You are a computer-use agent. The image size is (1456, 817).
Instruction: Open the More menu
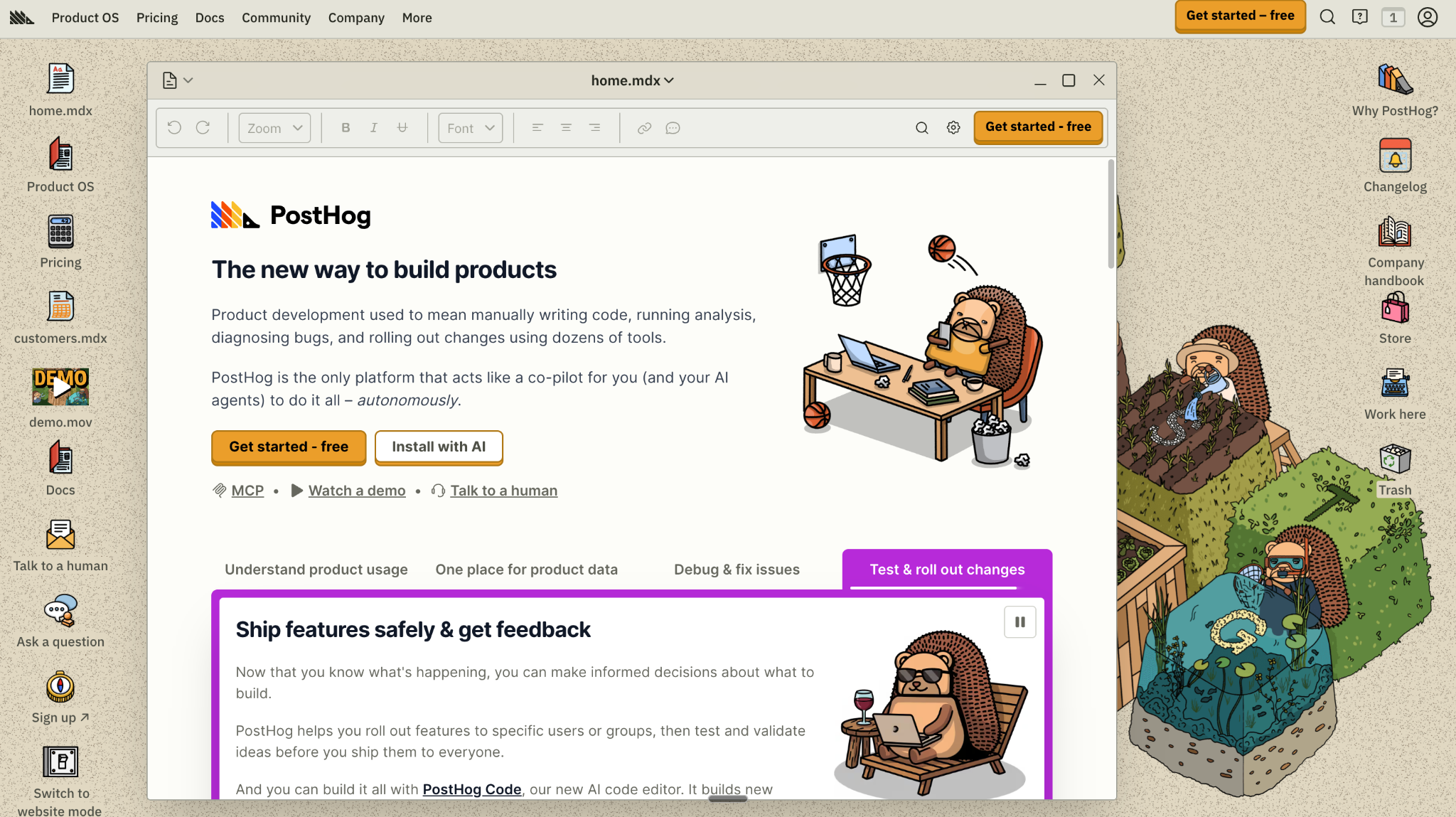[417, 18]
